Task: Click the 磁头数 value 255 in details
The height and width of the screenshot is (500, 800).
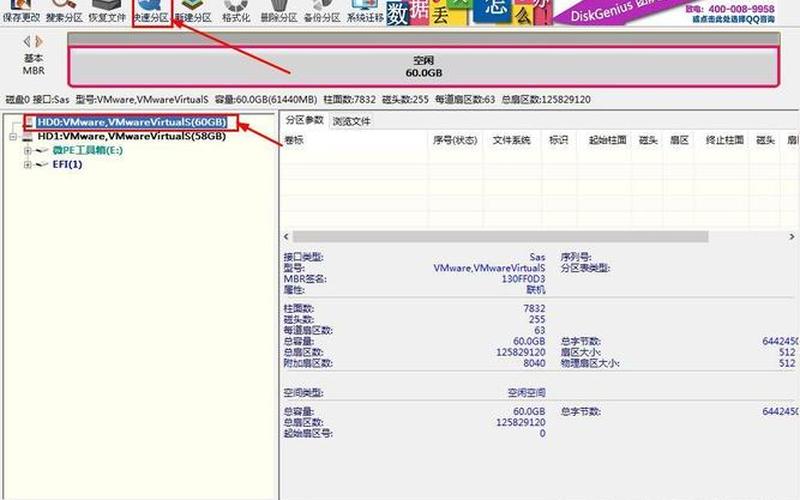Action: point(537,319)
